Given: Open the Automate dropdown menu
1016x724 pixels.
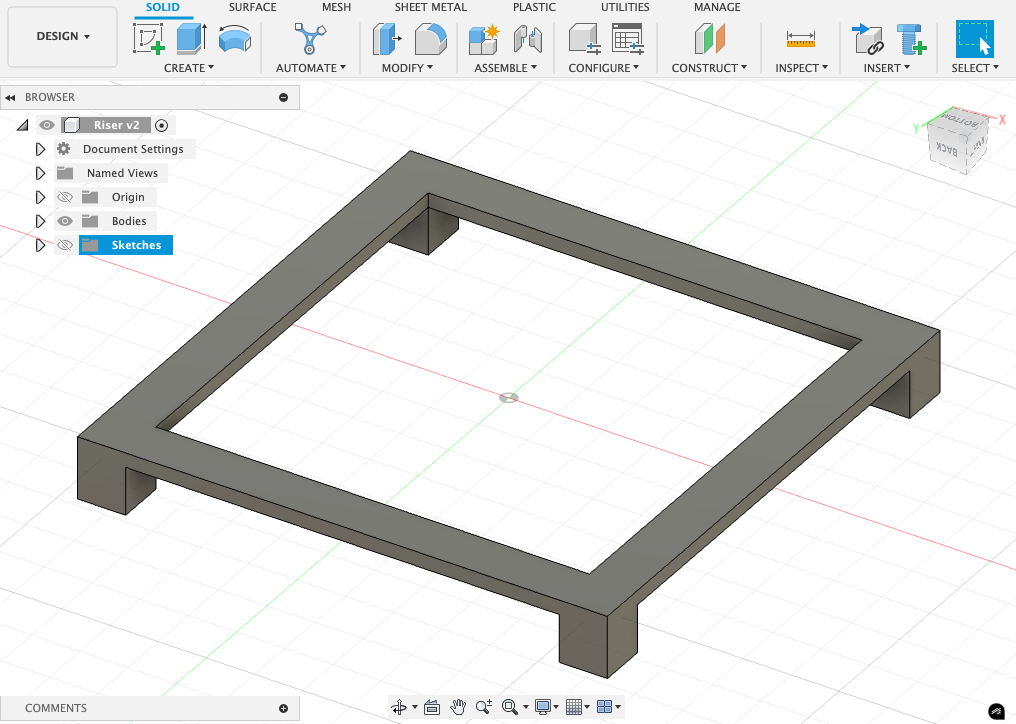Looking at the screenshot, I should [x=310, y=68].
